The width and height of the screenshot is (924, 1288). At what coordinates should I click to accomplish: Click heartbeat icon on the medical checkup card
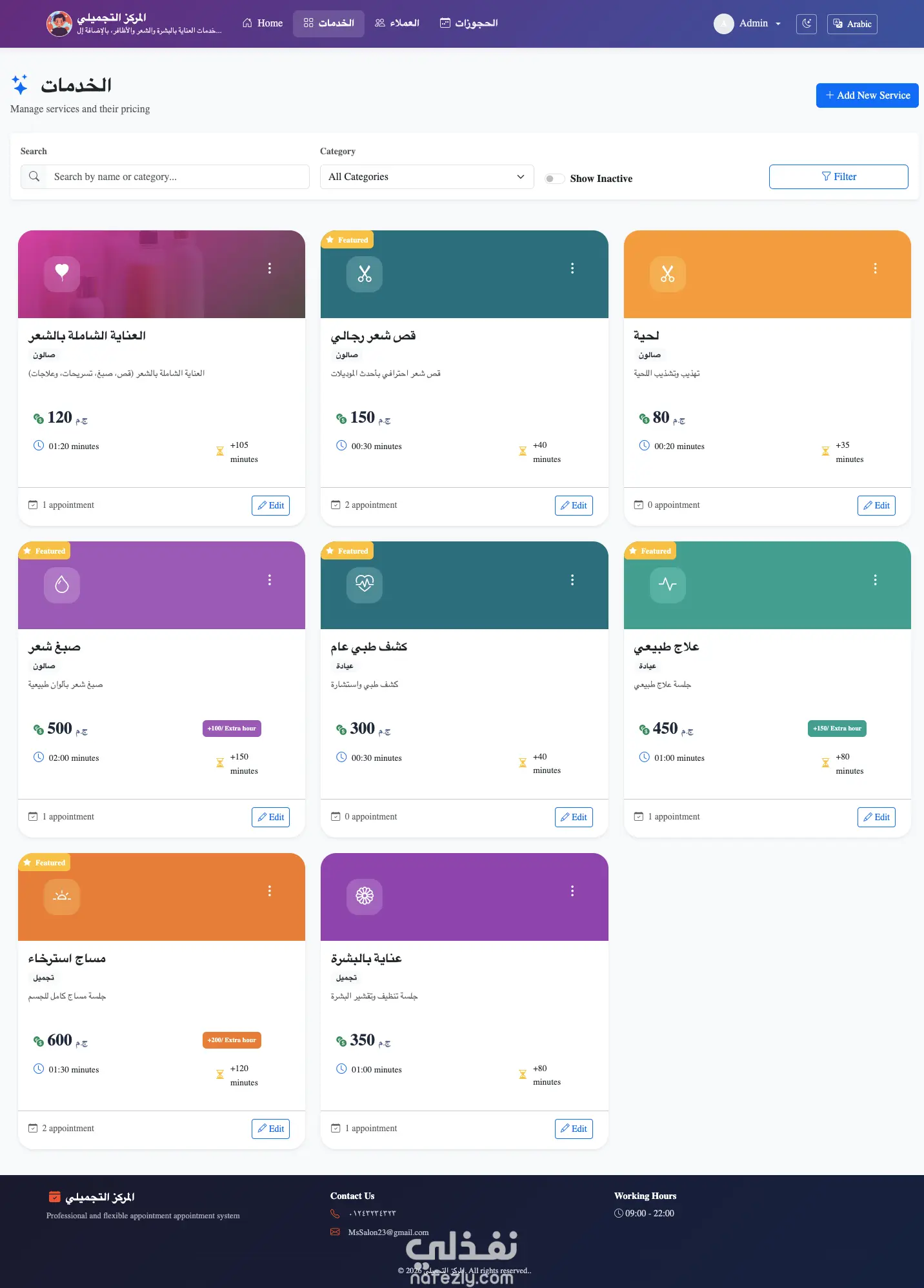click(365, 585)
